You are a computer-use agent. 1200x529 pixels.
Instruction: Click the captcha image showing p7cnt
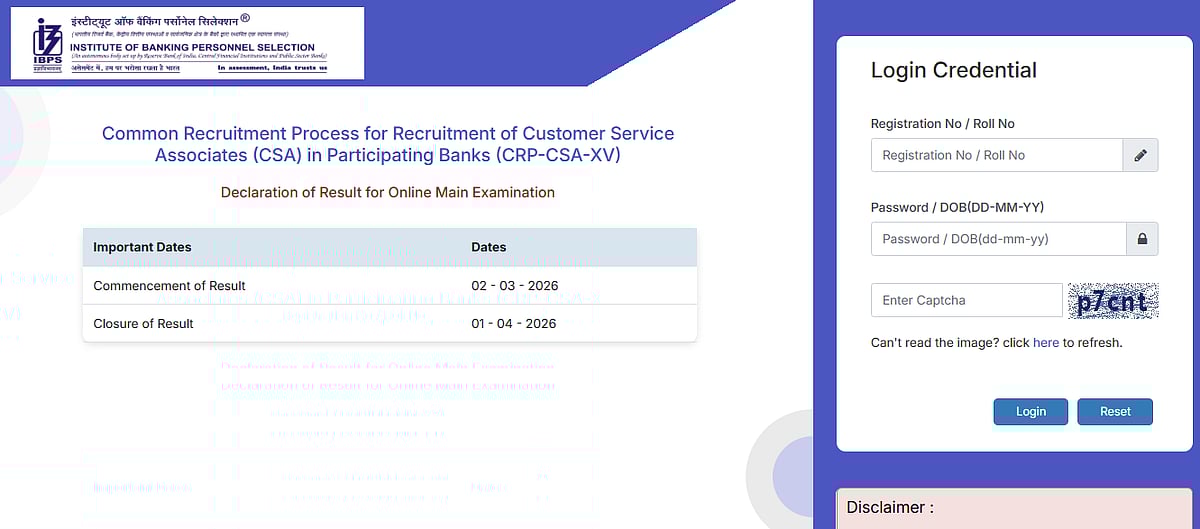[x=1112, y=300]
